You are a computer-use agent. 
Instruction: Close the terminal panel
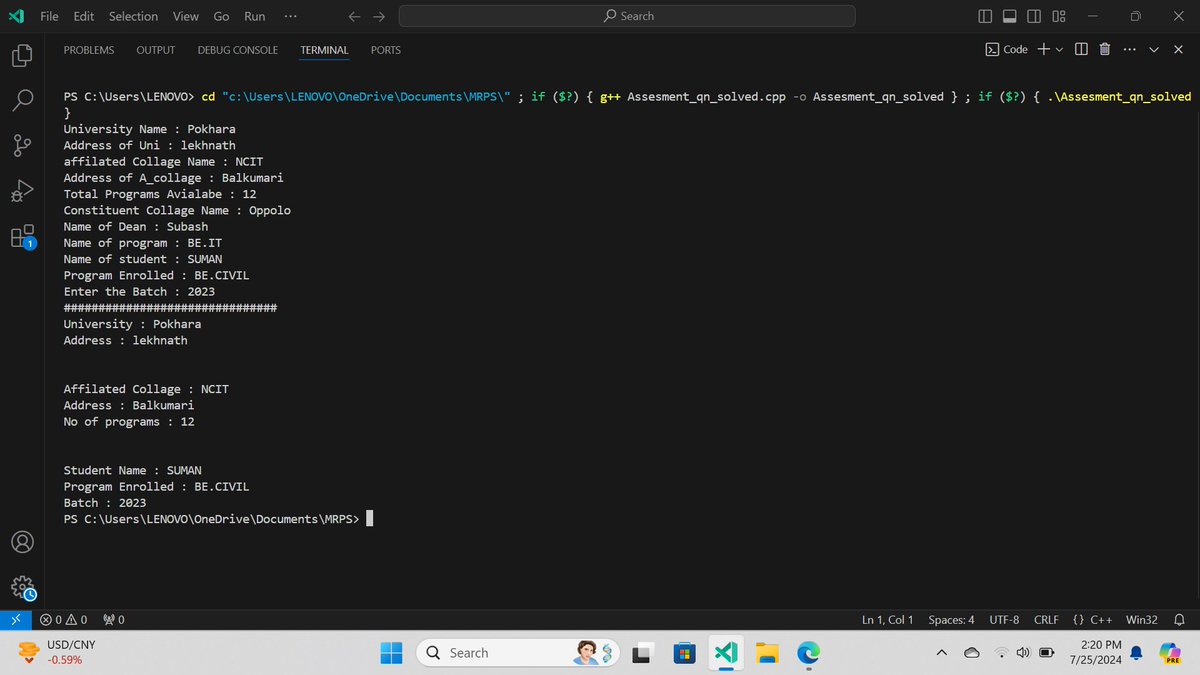pyautogui.click(x=1176, y=49)
